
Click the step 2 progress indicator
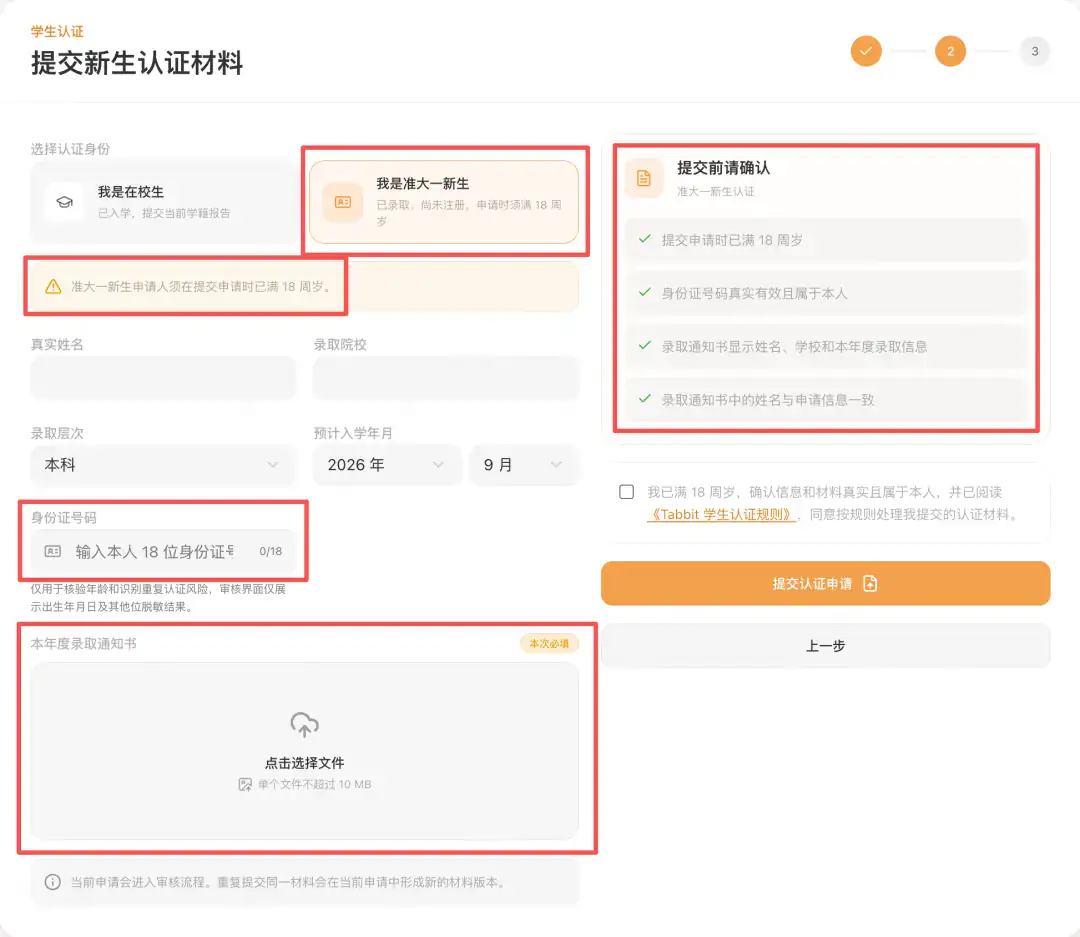pyautogui.click(x=950, y=51)
